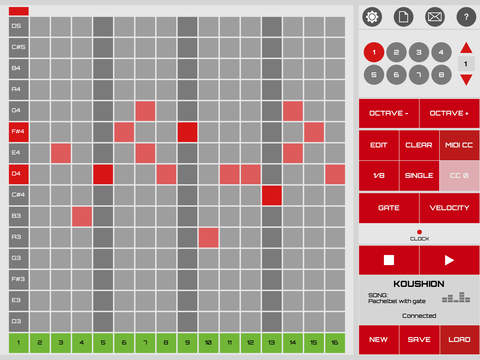Screen dimensions: 480x360
Task: Toggle the bright red D4 note above step 5
Action: [x=103, y=174]
